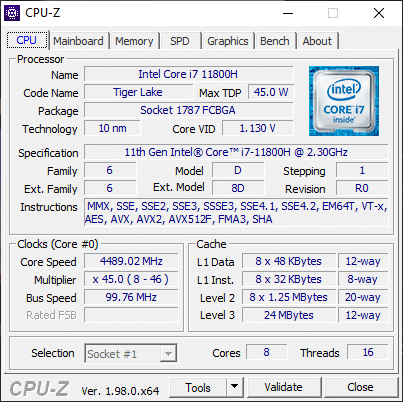Close the CPU-Z window with X
Image resolution: width=403 pixels, height=402 pixels.
(379, 13)
